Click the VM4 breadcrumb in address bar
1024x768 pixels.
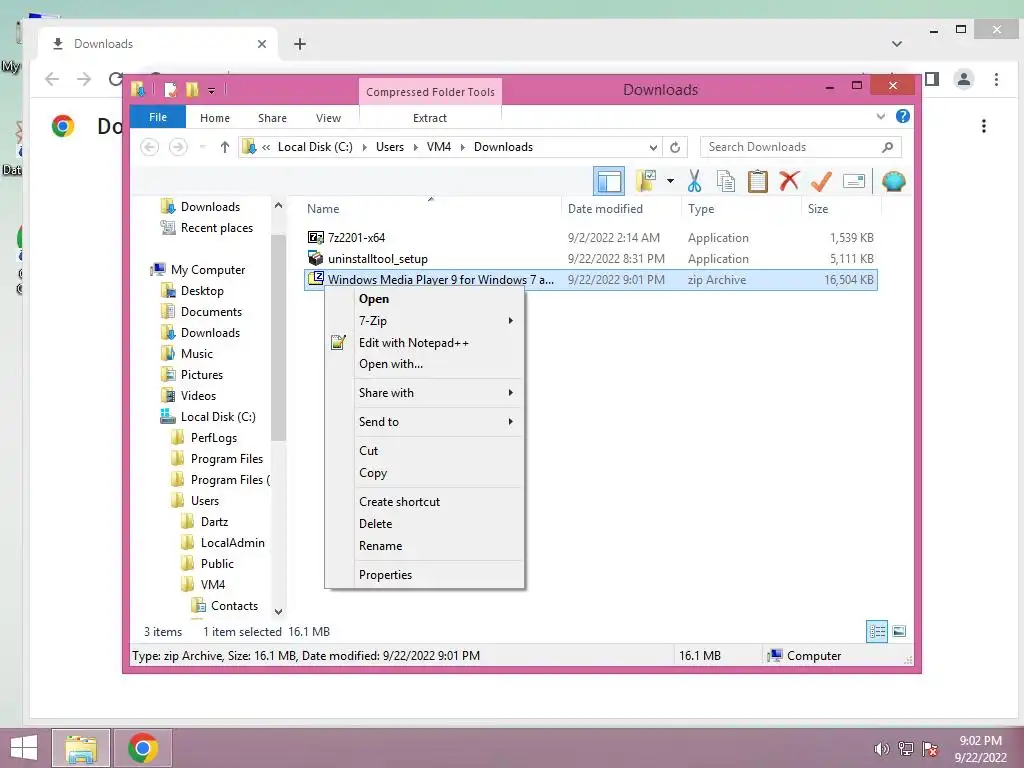[439, 147]
